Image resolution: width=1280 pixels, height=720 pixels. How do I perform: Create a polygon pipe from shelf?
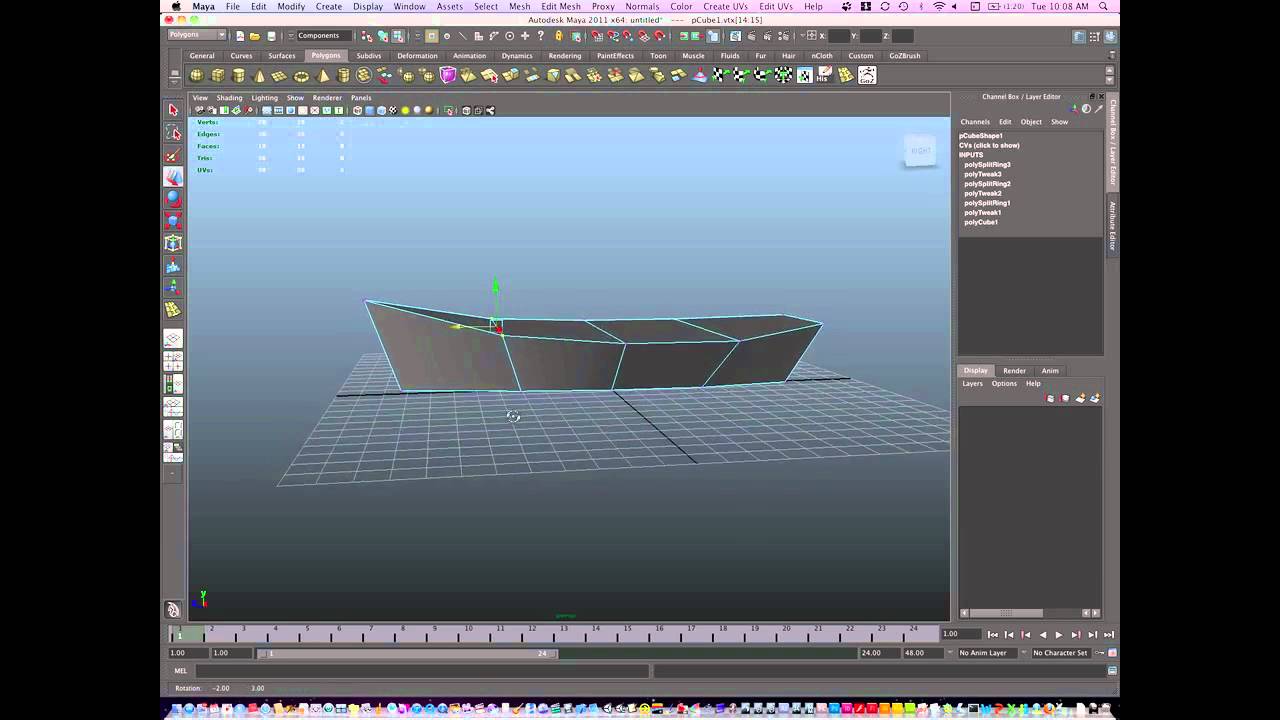[x=343, y=75]
